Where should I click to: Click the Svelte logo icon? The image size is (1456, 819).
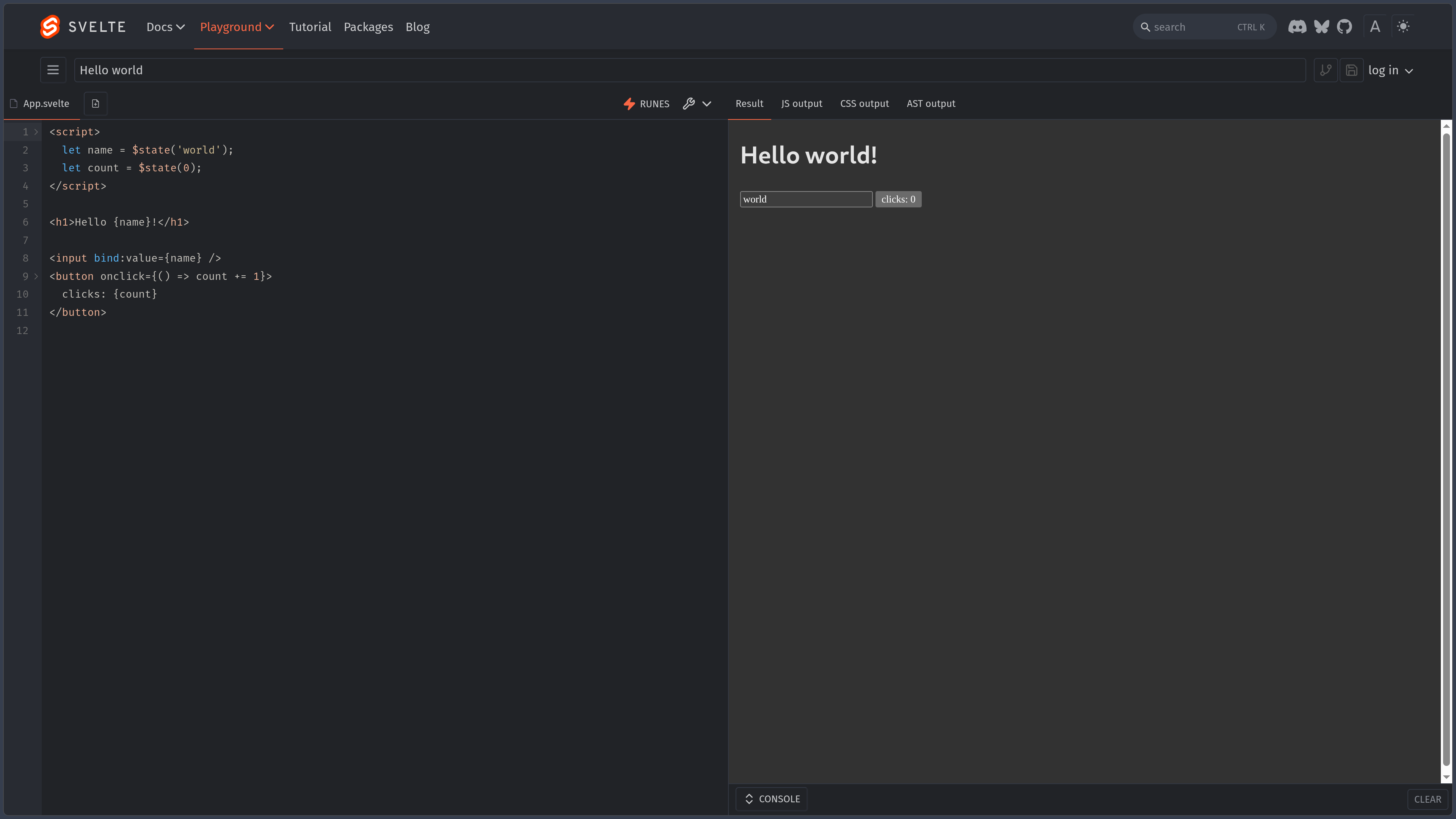pyautogui.click(x=50, y=27)
